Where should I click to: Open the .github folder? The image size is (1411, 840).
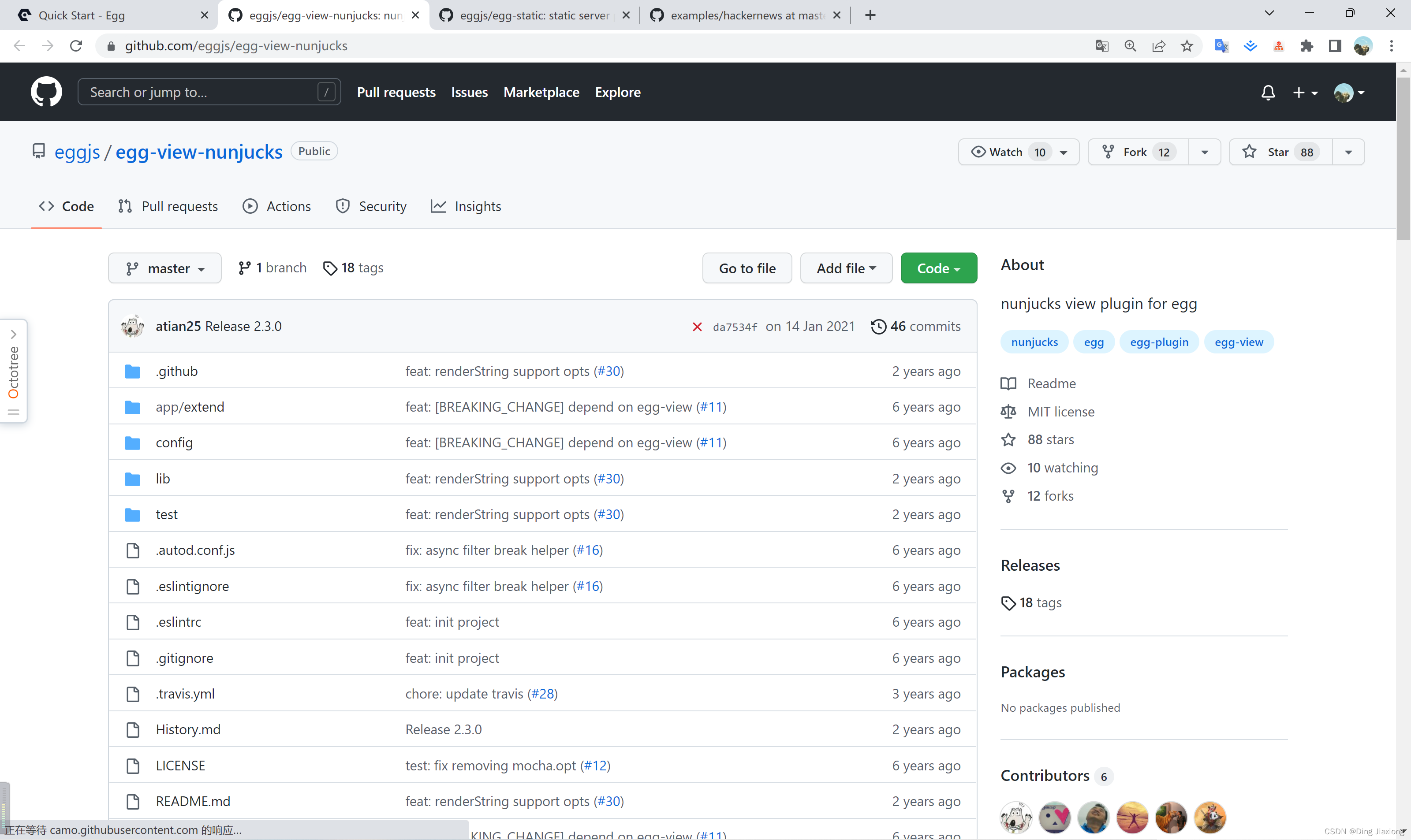coord(177,371)
